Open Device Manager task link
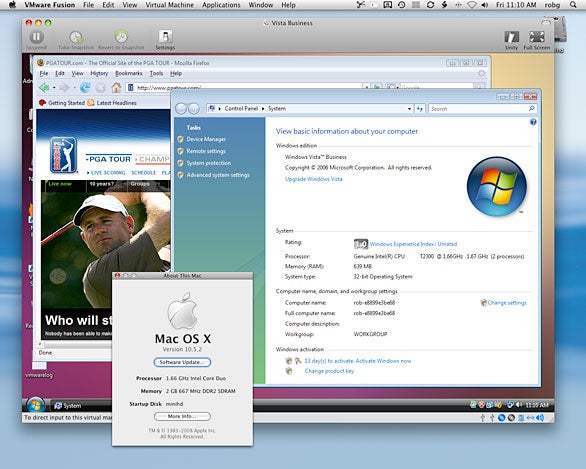 click(206, 139)
